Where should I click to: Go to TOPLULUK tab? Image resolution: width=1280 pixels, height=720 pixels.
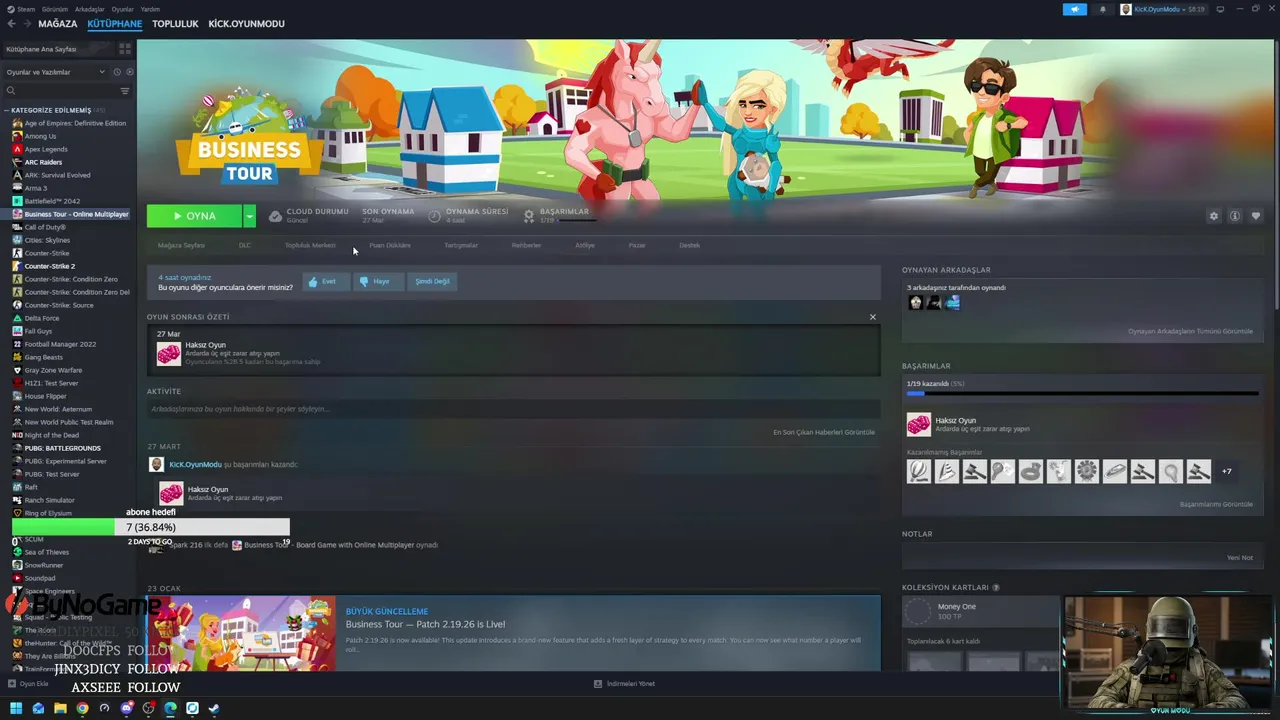pyautogui.click(x=175, y=23)
